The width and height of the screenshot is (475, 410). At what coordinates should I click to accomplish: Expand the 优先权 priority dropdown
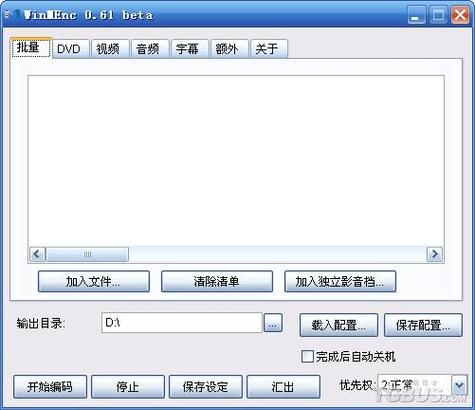(x=459, y=386)
